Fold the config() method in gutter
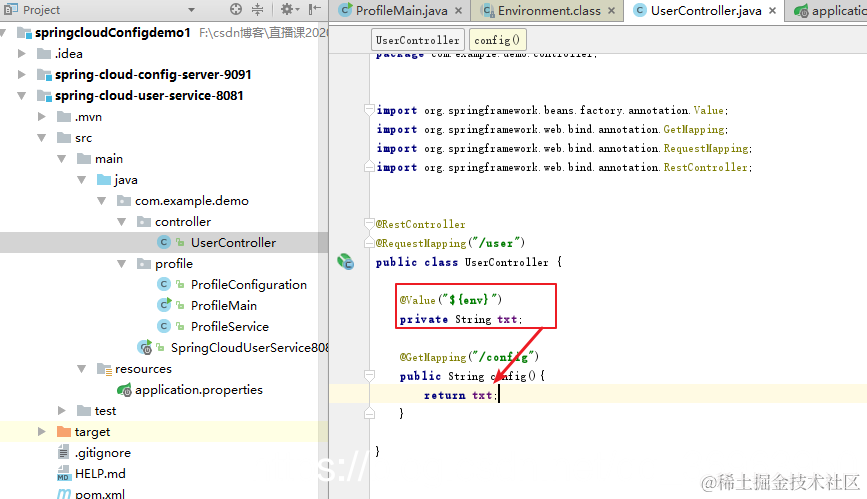 coord(369,376)
